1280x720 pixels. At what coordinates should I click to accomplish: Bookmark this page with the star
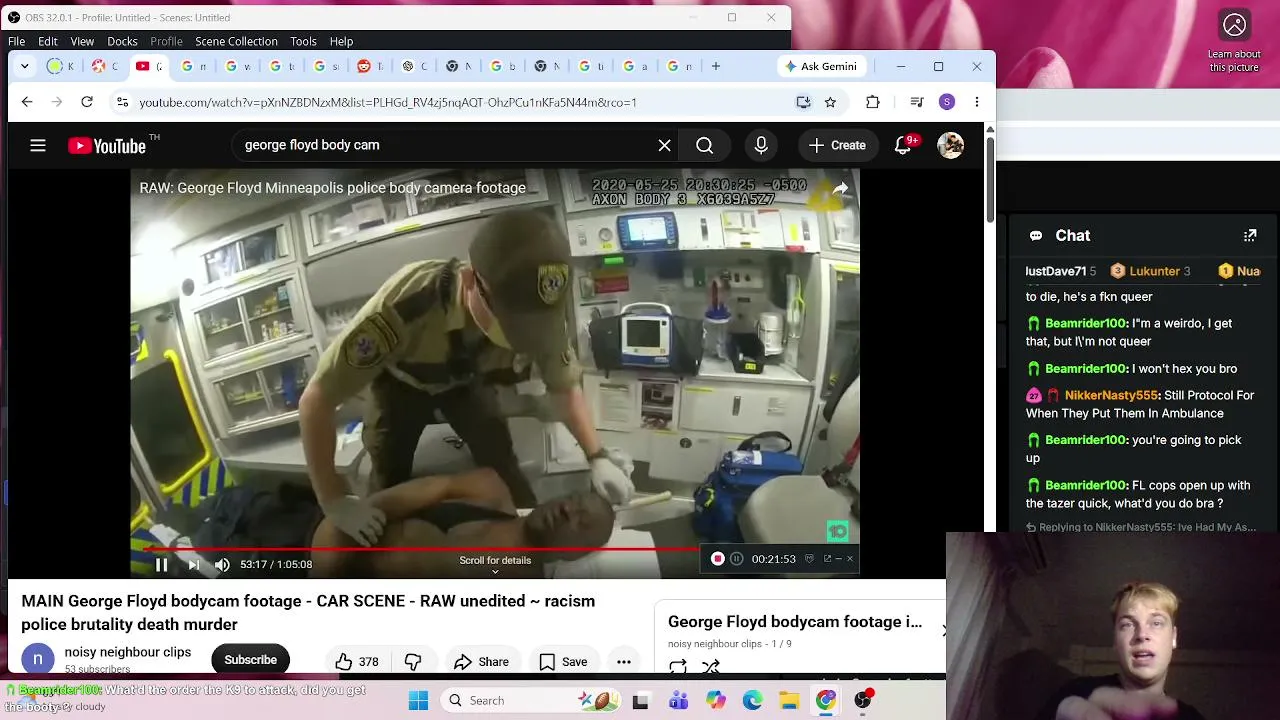pos(830,102)
